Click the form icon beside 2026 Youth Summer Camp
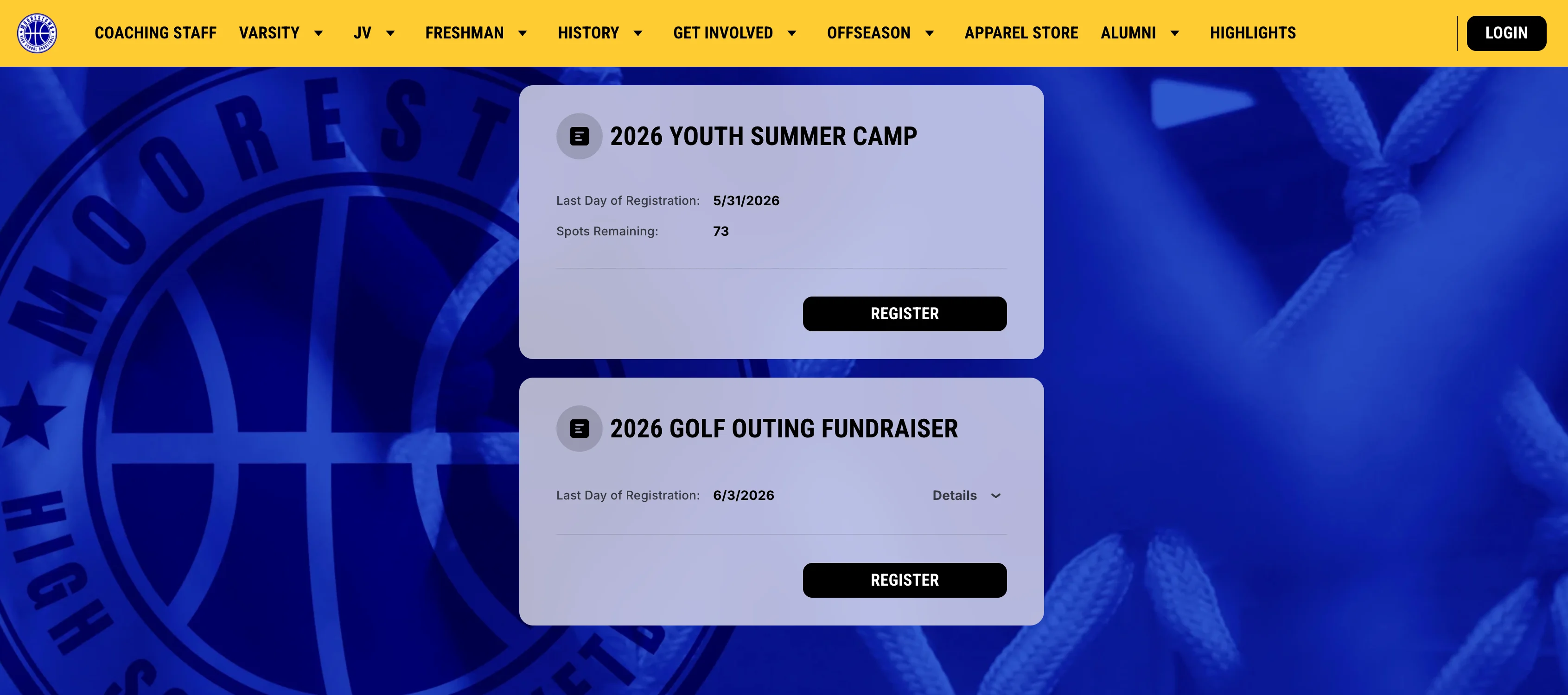 [579, 136]
